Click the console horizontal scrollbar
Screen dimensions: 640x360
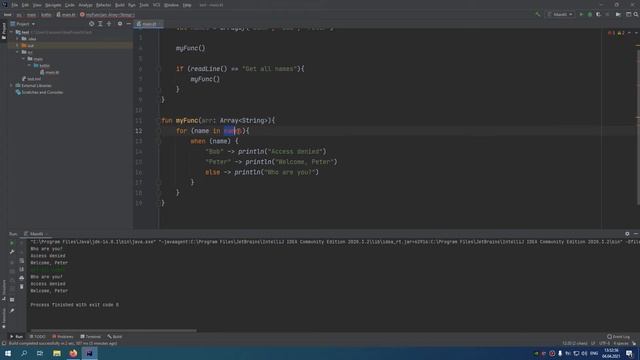point(113,330)
